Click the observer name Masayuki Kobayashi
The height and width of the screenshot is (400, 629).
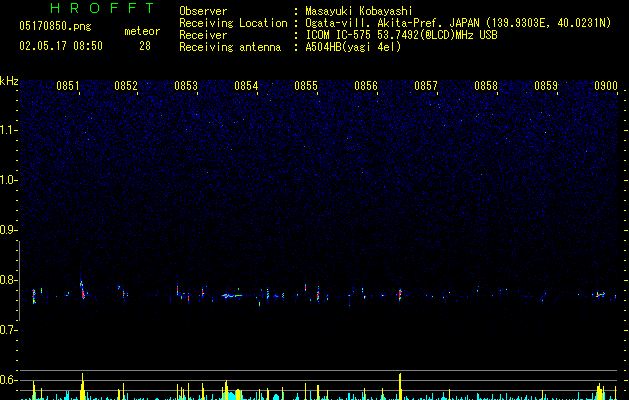click(359, 11)
